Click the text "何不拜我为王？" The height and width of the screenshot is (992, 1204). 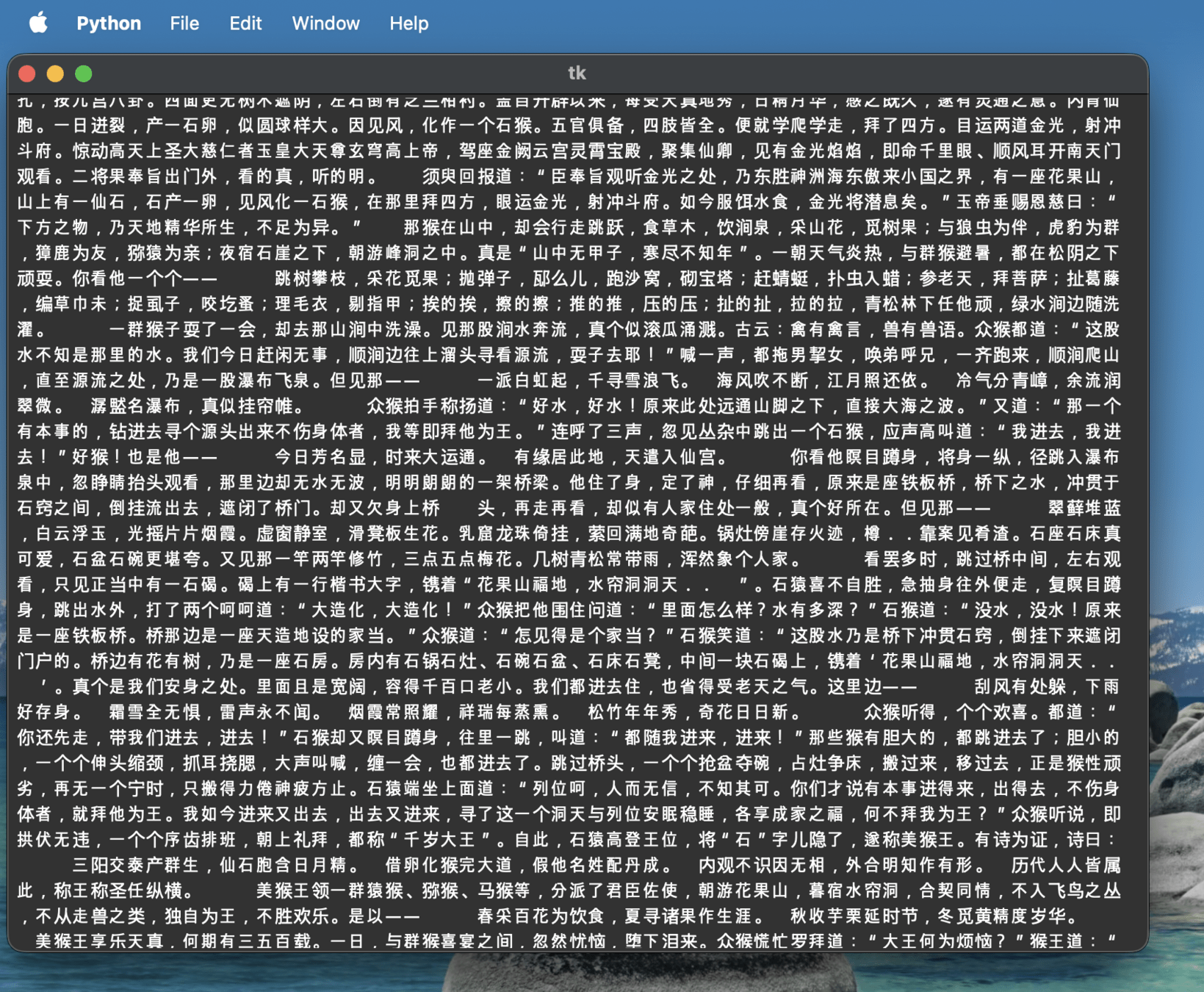(928, 813)
